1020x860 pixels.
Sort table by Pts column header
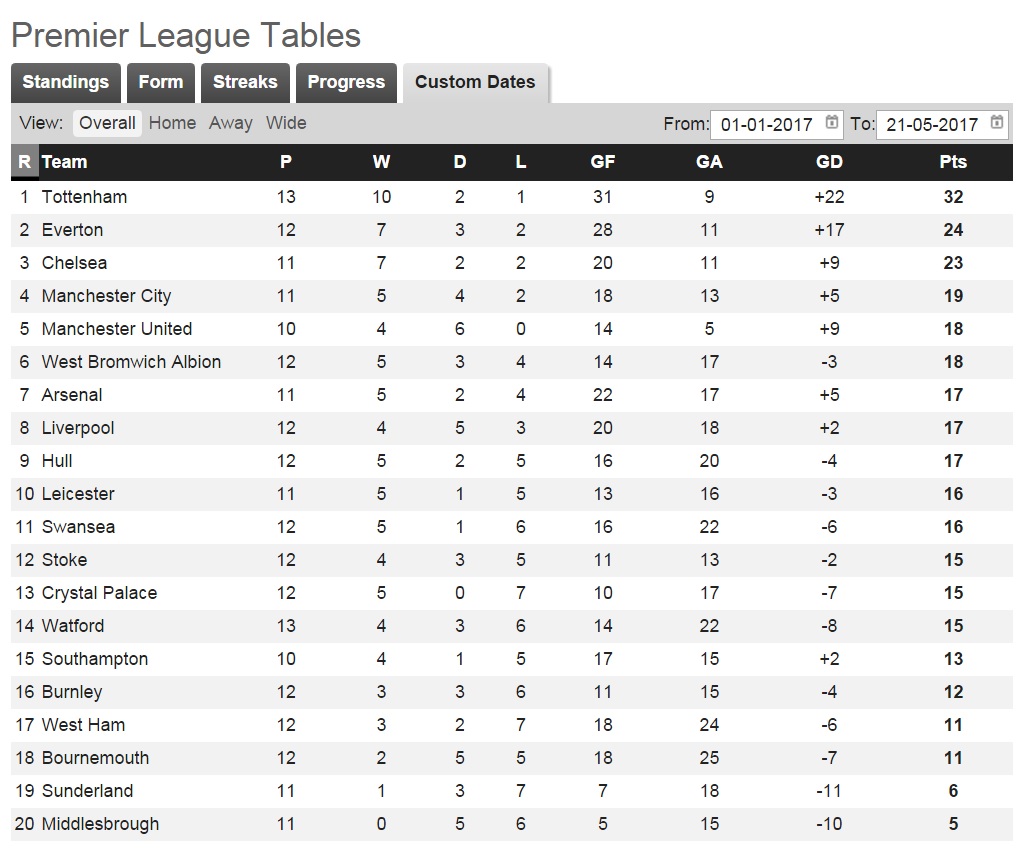pos(953,162)
